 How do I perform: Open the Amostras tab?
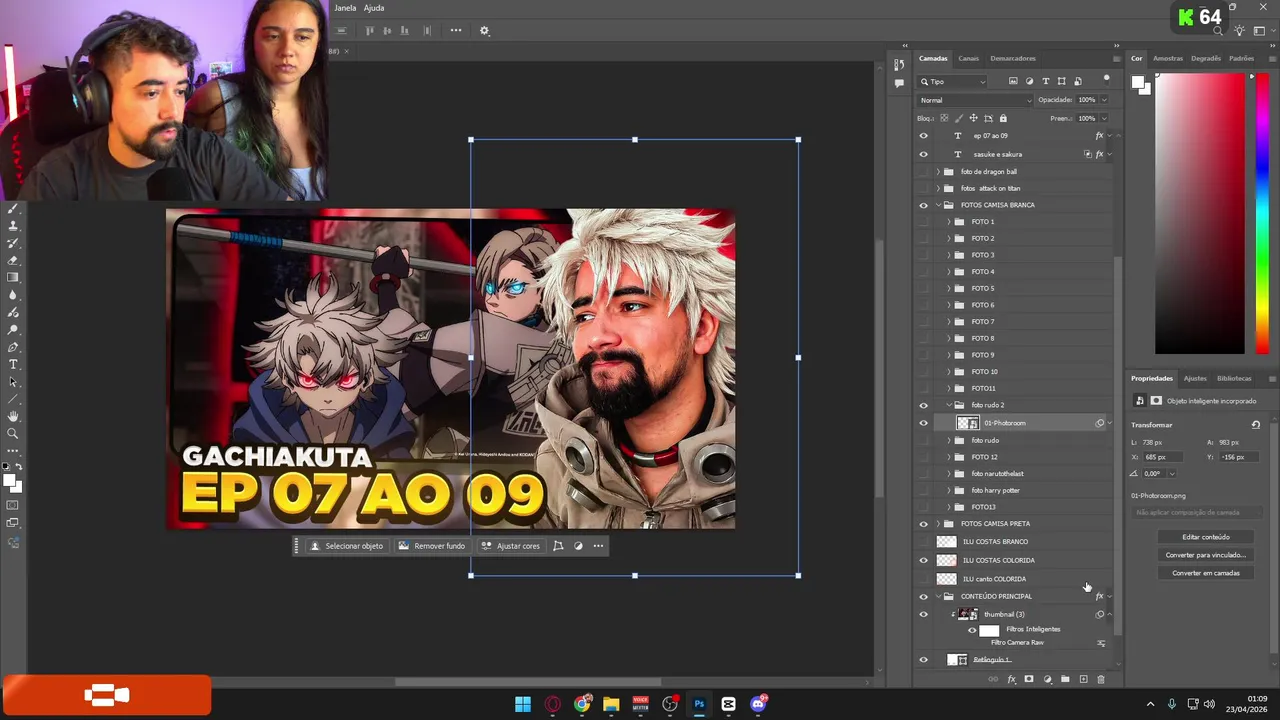click(1168, 58)
